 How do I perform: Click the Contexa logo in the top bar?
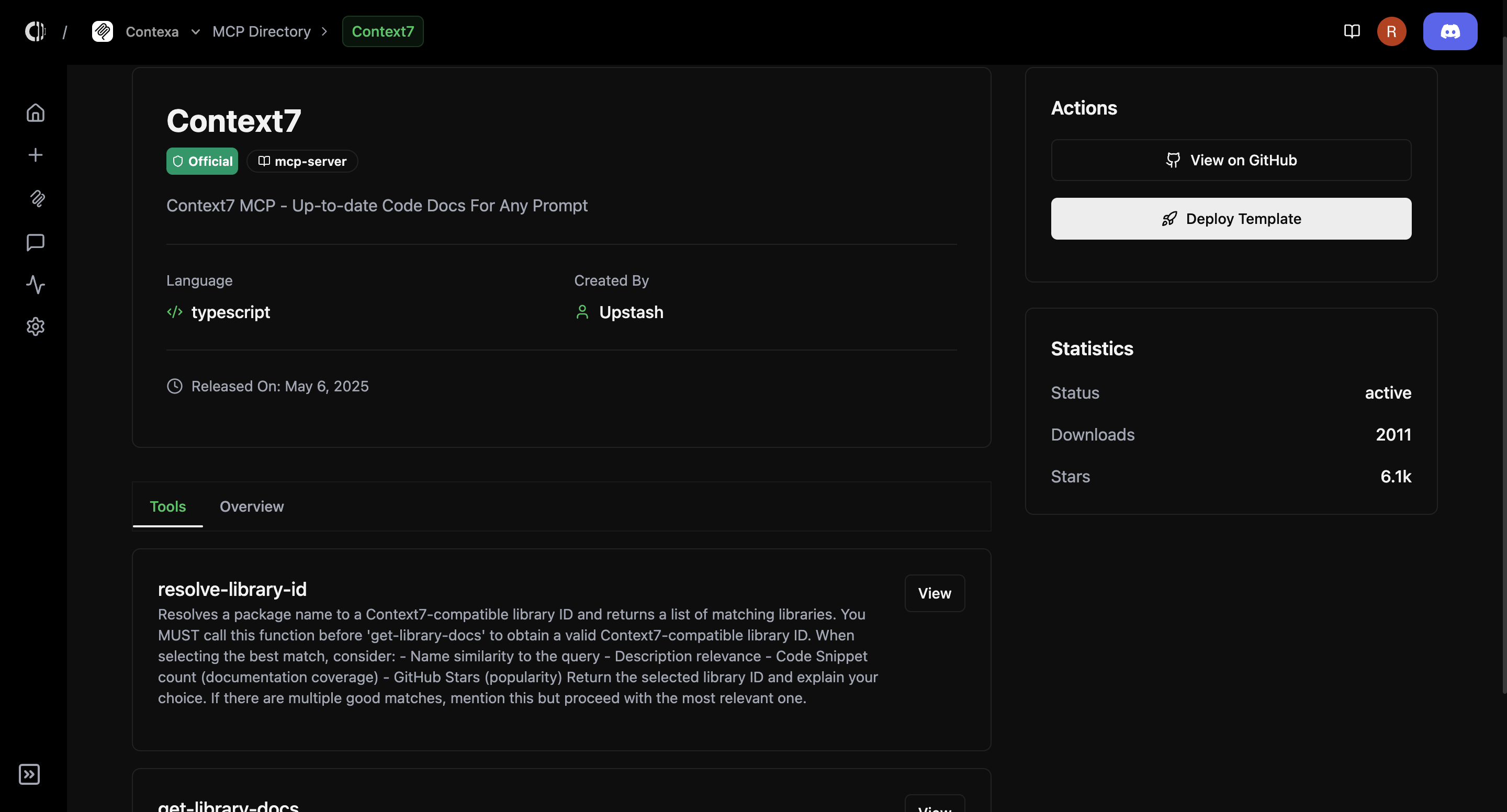point(103,31)
